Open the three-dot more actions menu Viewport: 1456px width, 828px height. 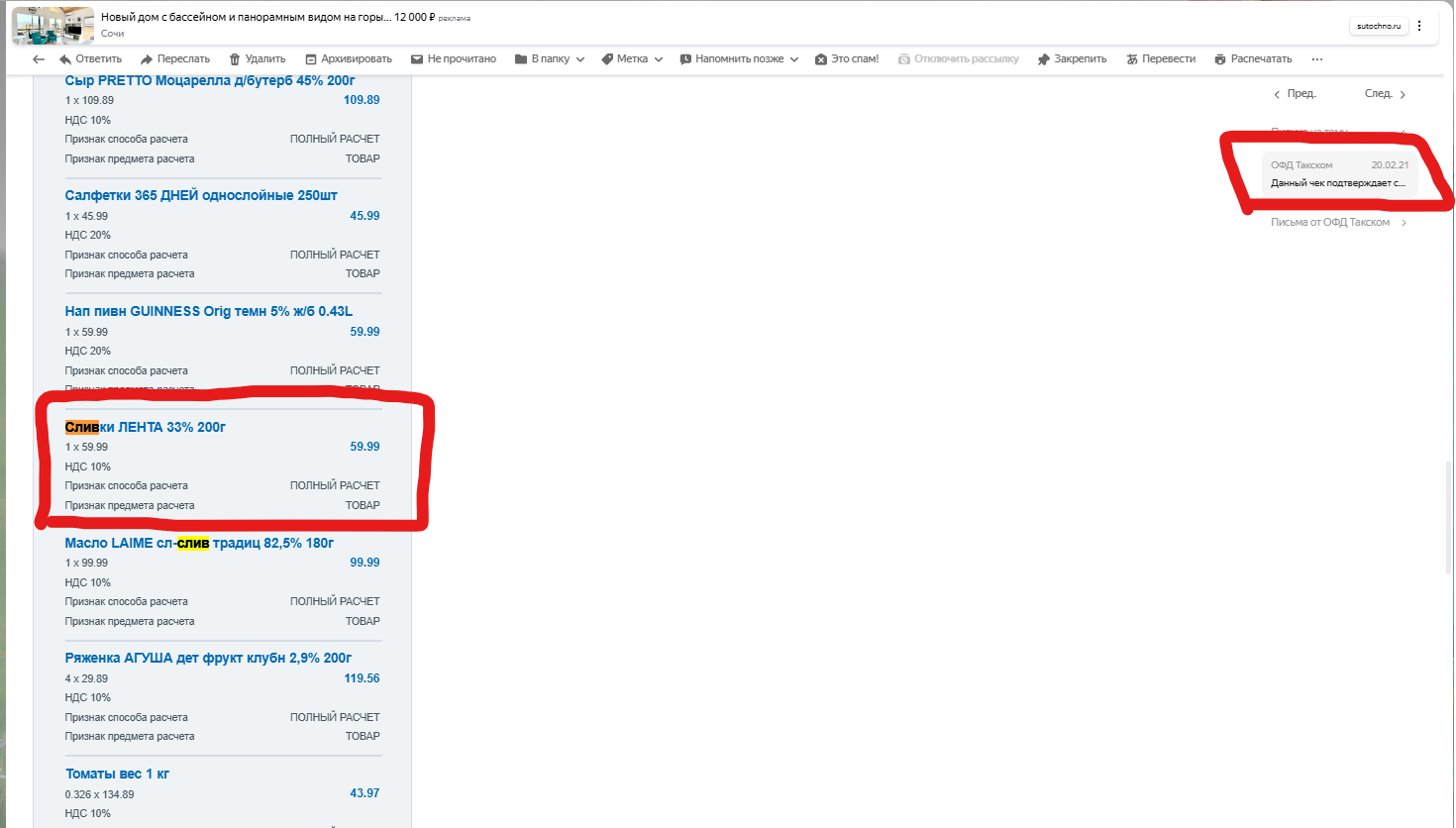click(1317, 59)
